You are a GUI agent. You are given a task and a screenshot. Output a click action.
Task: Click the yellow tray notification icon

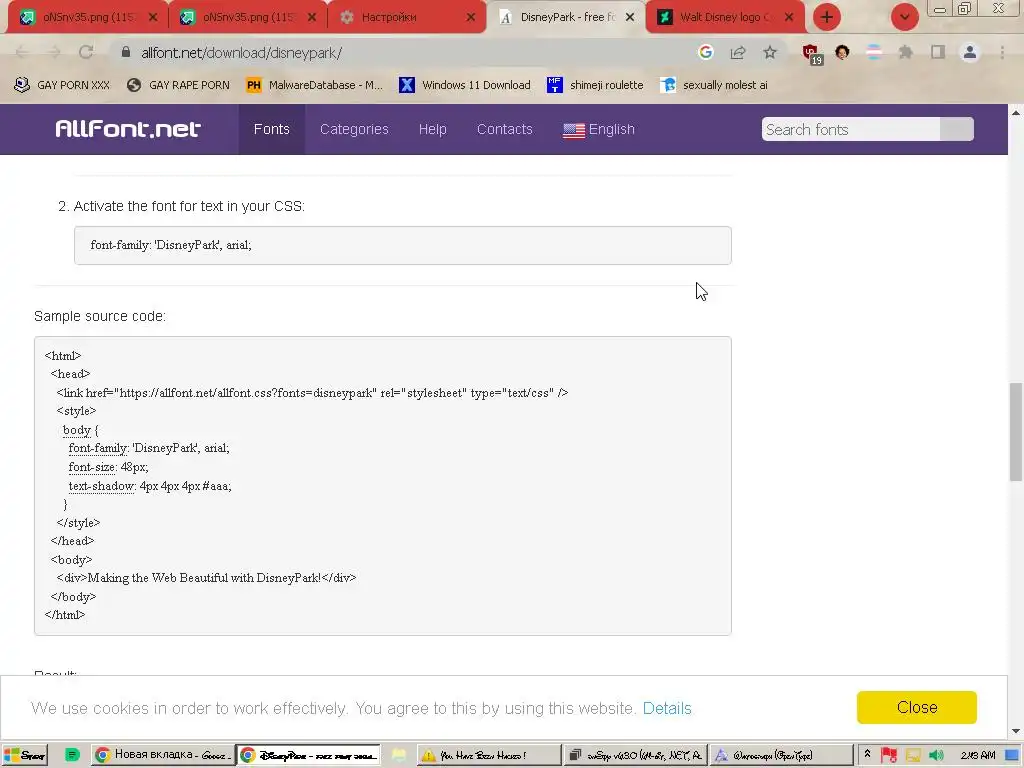pyautogui.click(x=912, y=756)
